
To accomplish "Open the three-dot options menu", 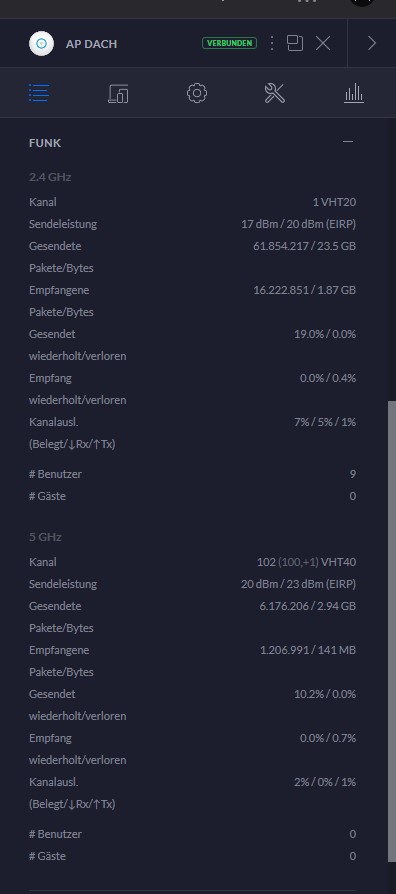I will tap(272, 43).
